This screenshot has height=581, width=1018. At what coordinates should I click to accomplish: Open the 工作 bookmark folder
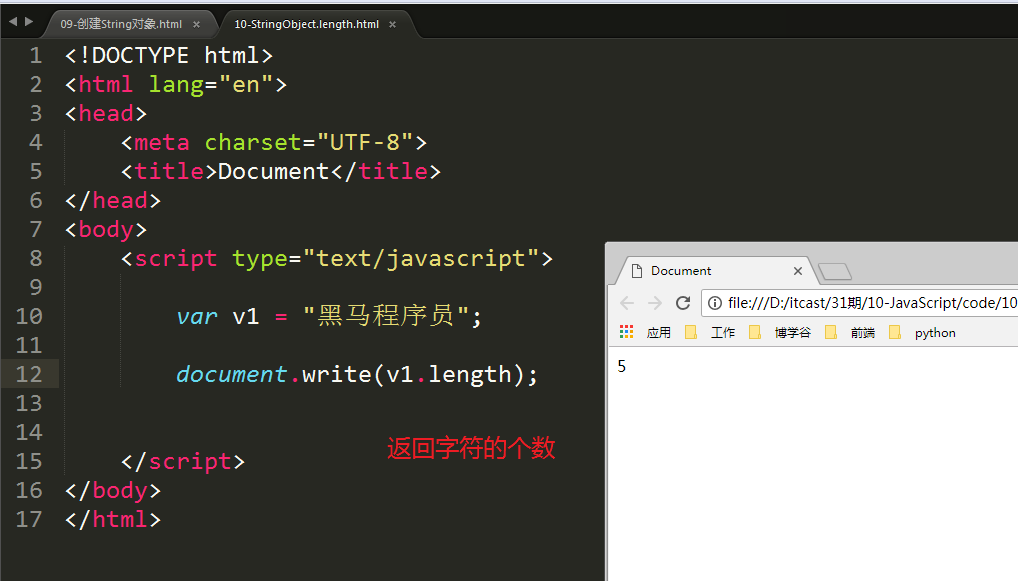click(710, 332)
